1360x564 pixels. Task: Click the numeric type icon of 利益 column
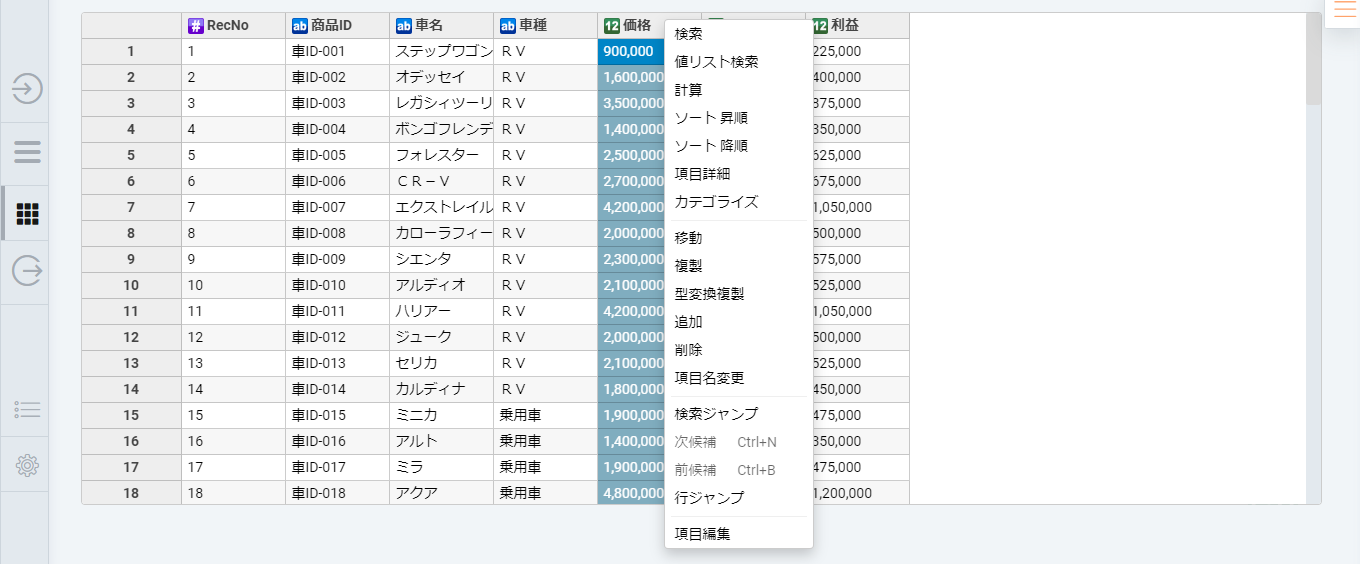point(820,26)
